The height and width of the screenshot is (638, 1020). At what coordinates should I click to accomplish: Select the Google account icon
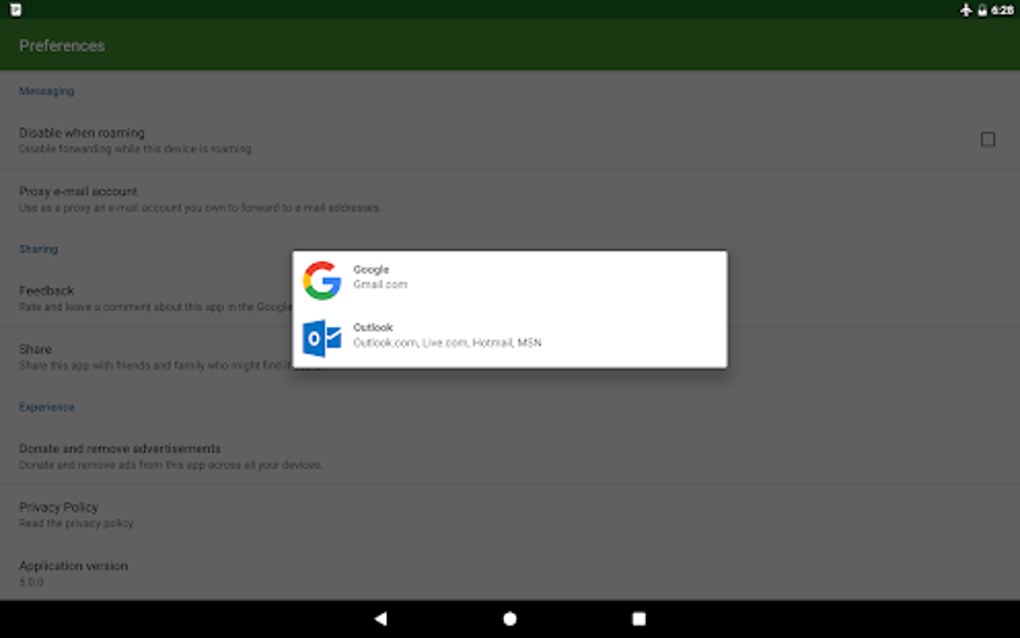322,280
